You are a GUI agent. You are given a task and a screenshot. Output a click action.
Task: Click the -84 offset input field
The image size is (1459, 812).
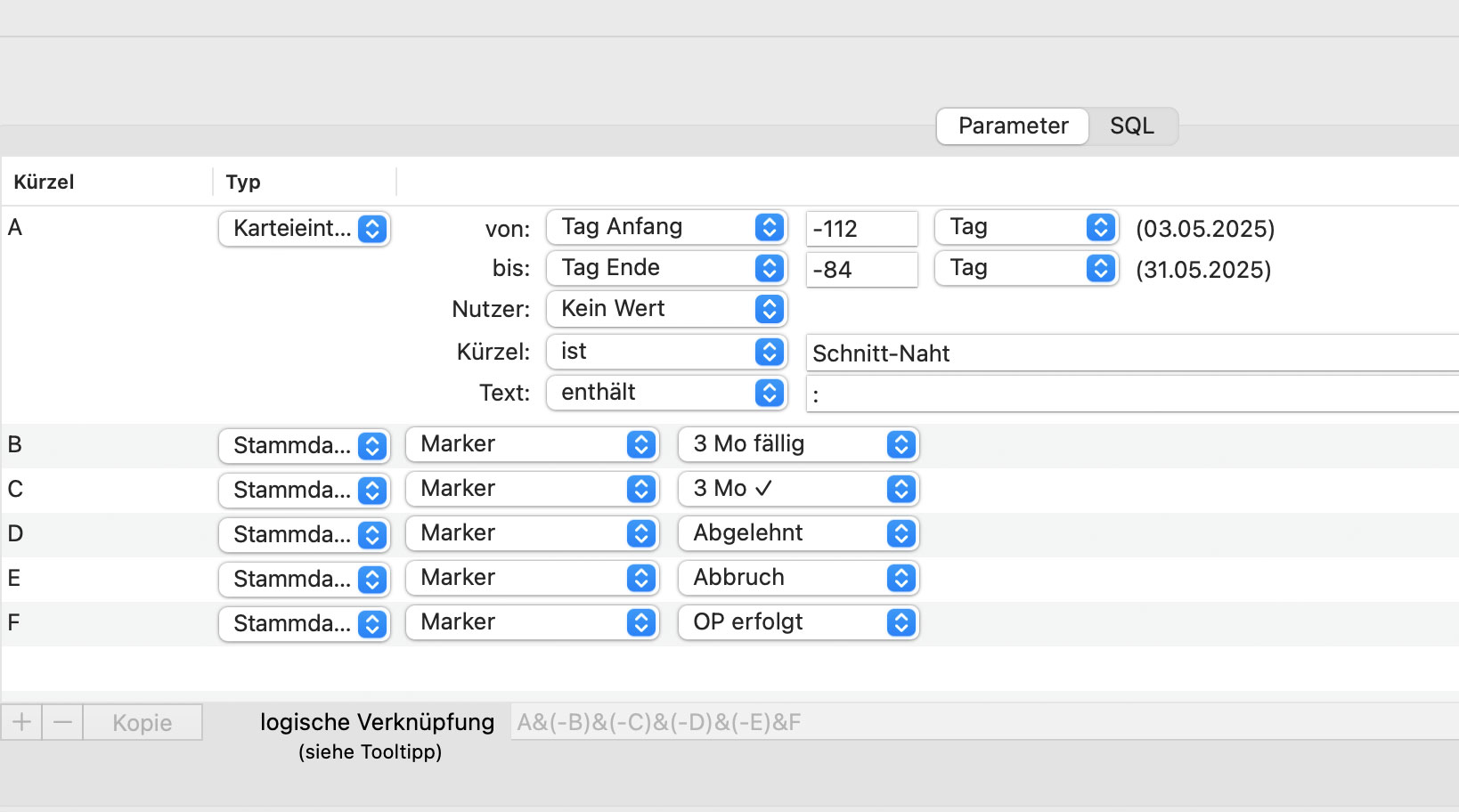[861, 270]
